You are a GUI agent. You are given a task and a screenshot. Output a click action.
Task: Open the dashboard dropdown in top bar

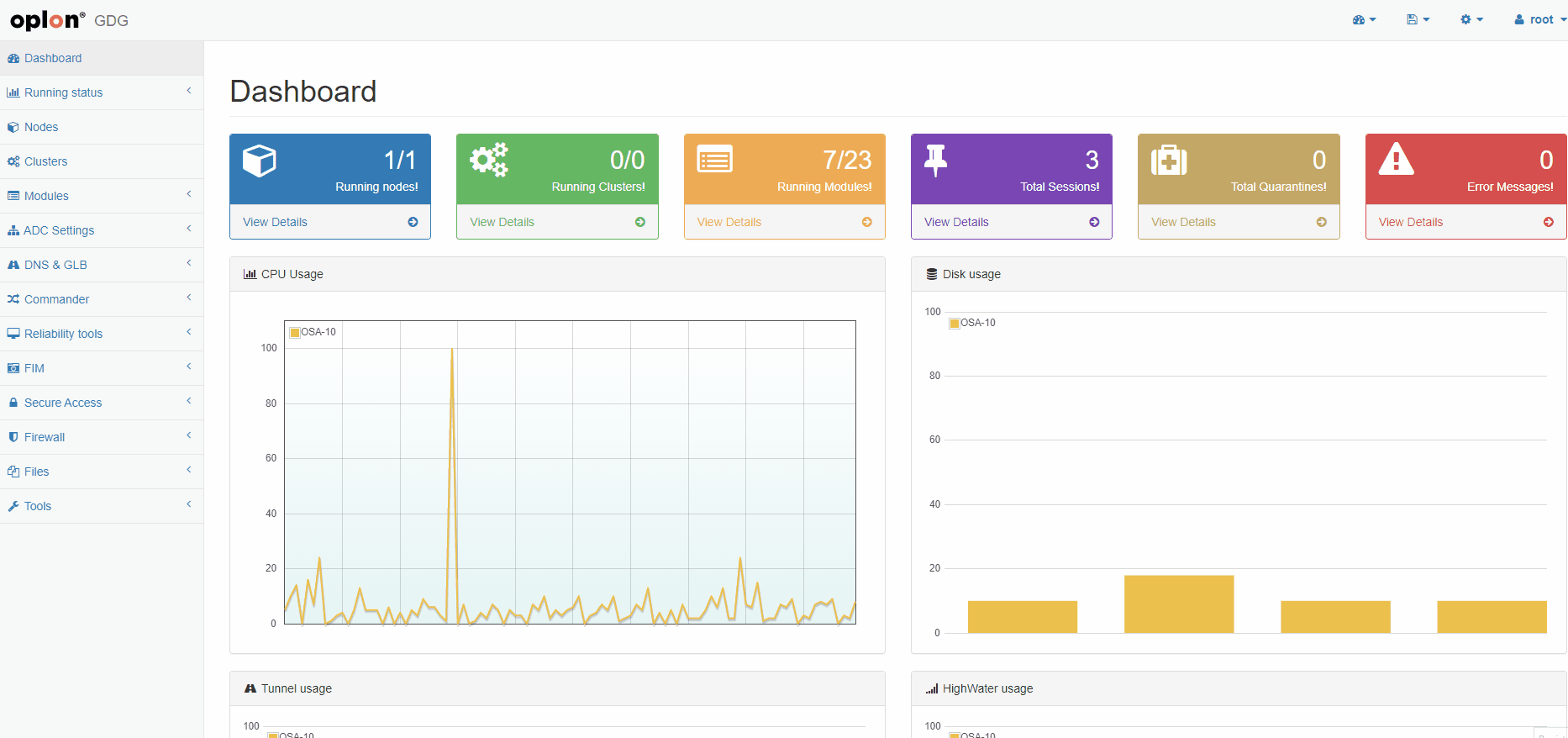pos(1364,19)
